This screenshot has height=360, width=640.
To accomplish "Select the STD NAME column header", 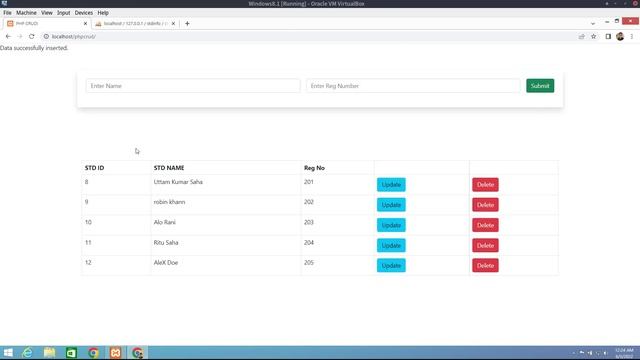I will pos(169,168).
